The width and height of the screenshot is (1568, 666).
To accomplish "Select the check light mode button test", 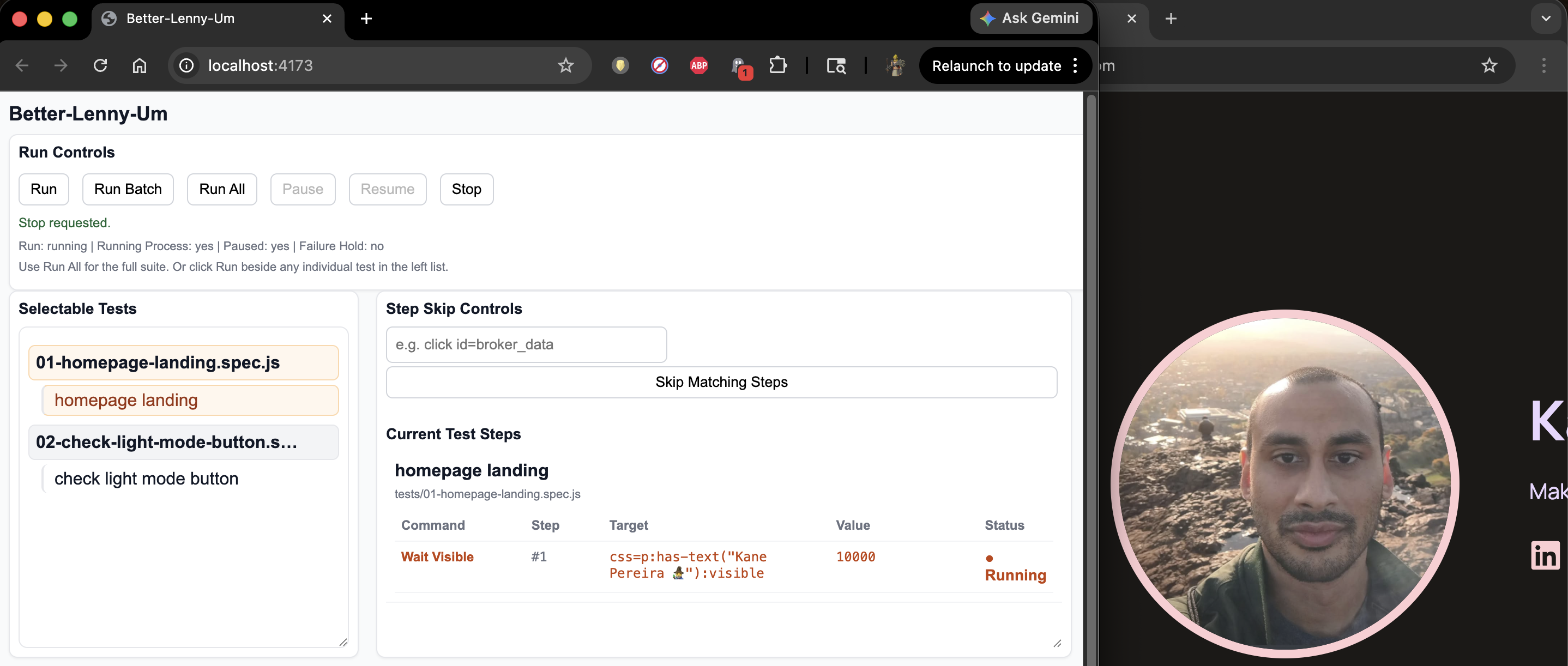I will click(x=146, y=479).
